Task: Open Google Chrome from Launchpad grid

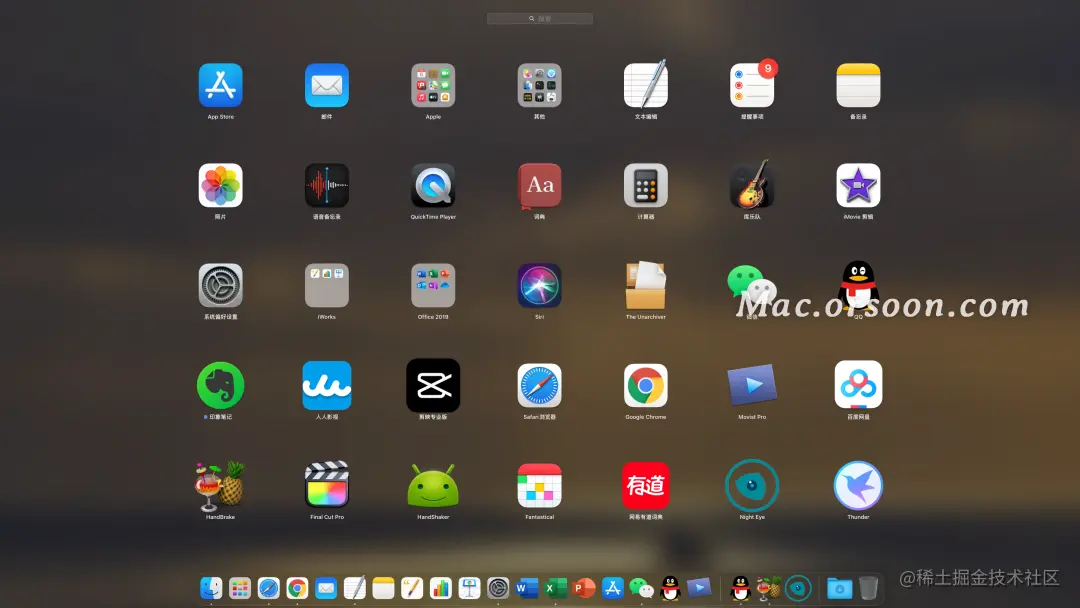Action: (645, 386)
